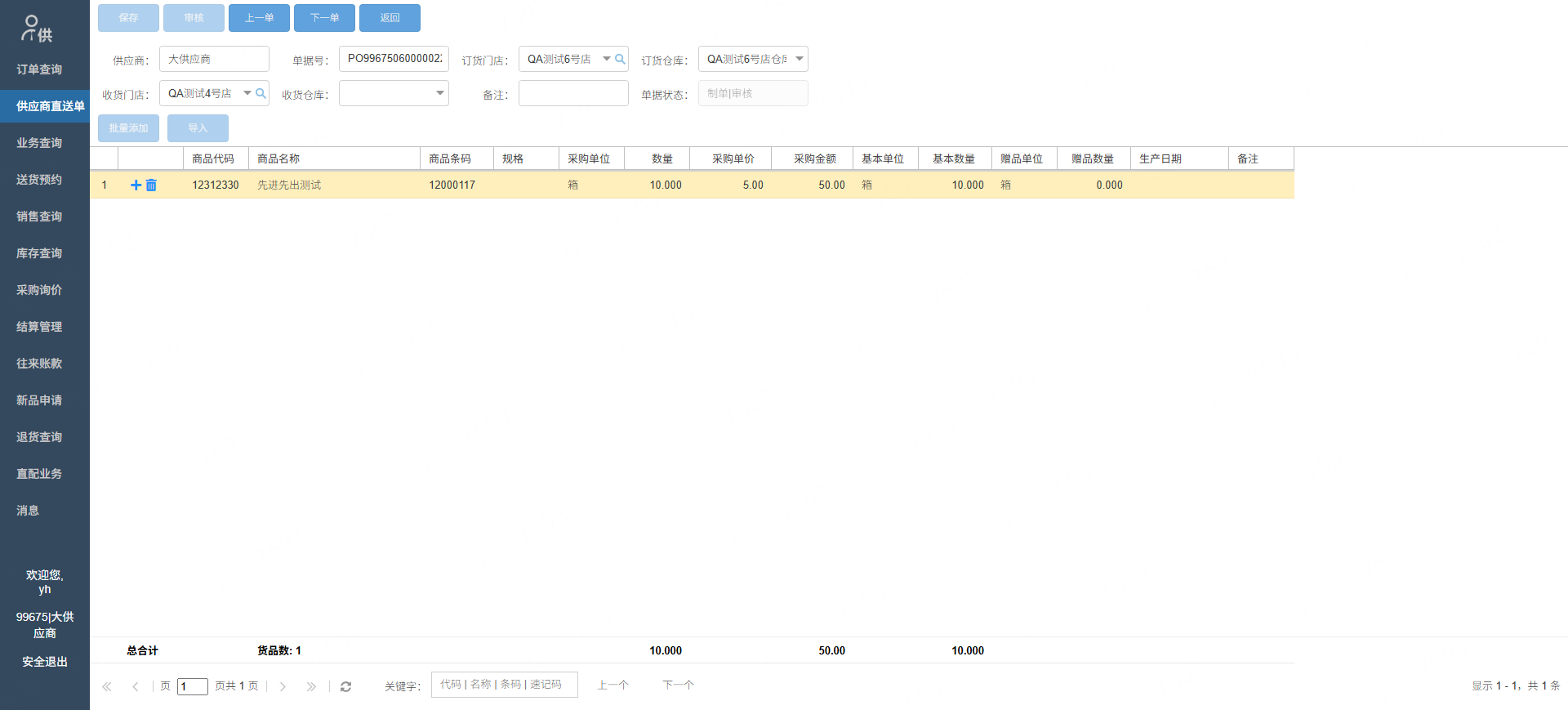Select product name cell 先进先出测试

coord(334,185)
